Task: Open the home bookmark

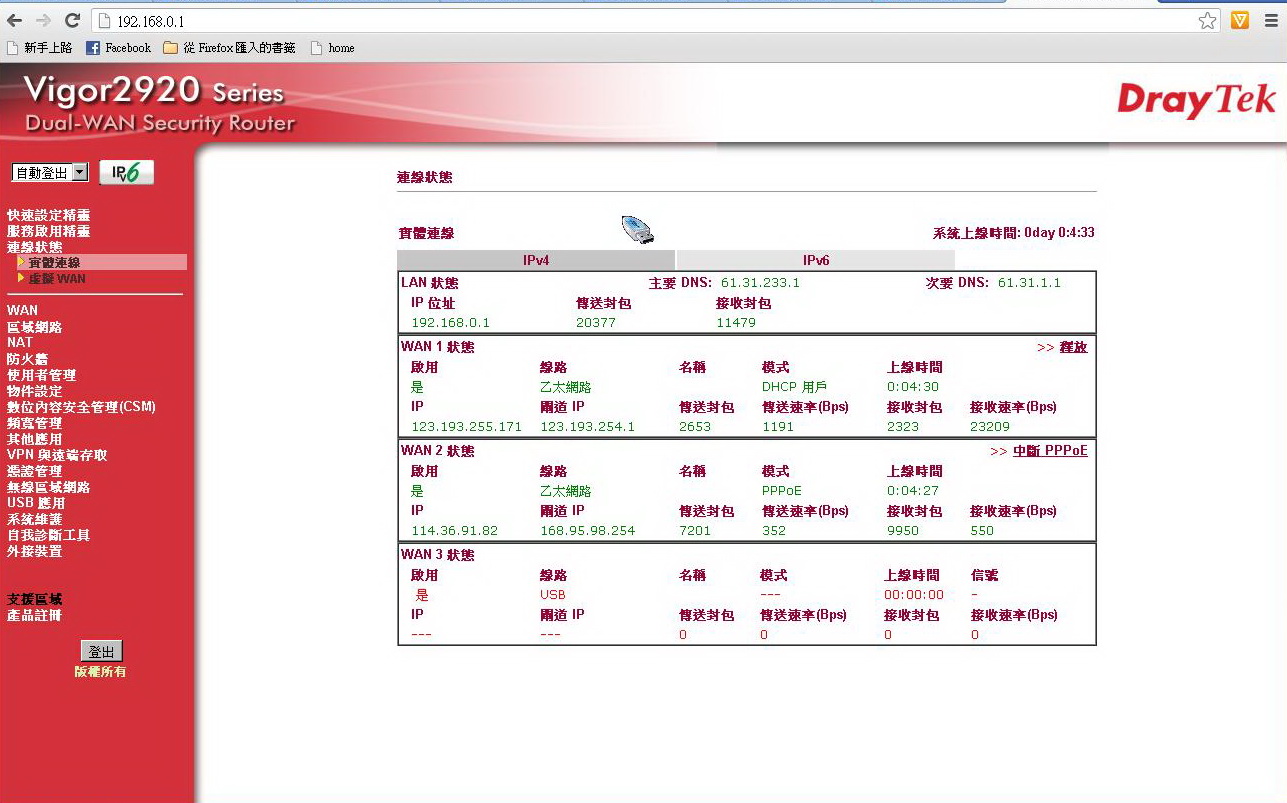Action: [332, 48]
